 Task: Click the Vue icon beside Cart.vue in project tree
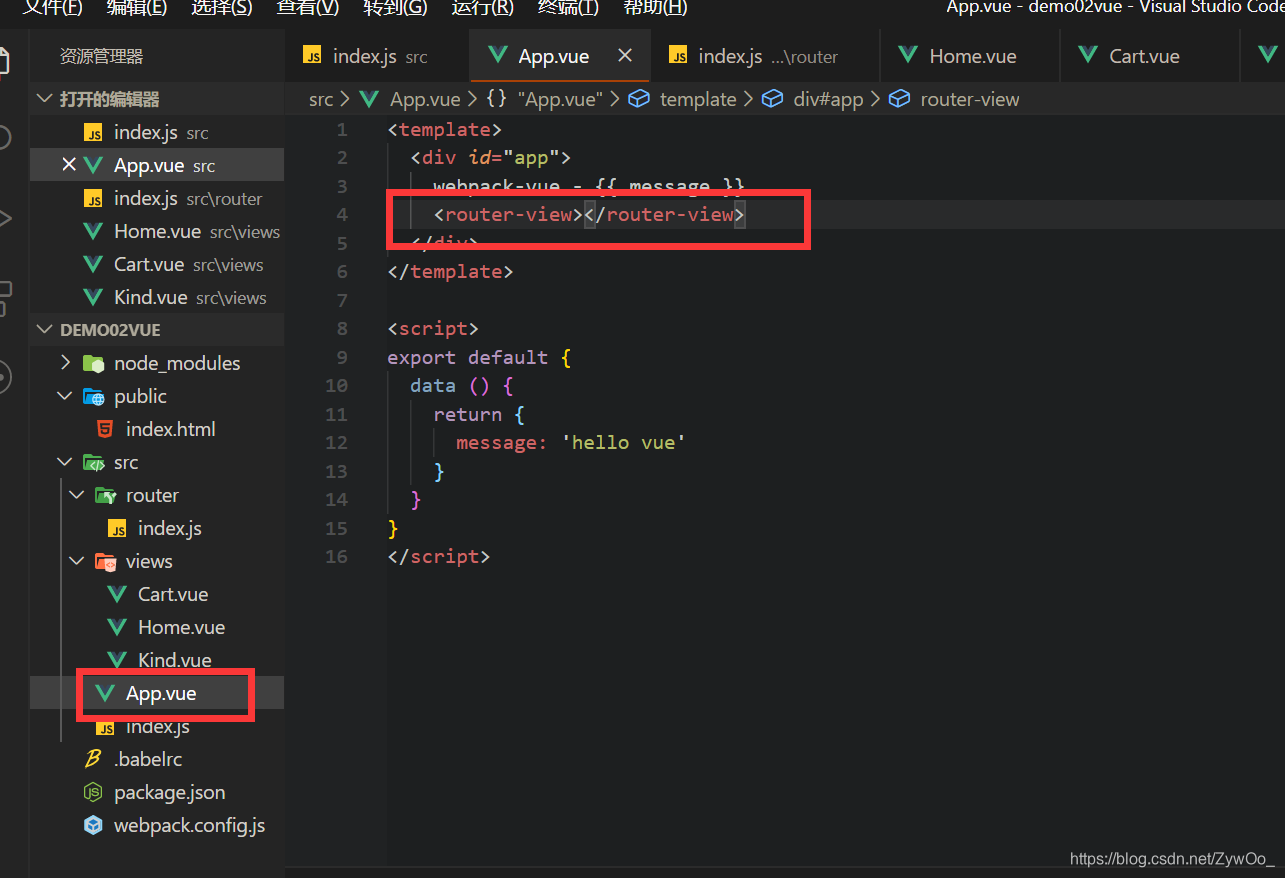click(x=117, y=594)
